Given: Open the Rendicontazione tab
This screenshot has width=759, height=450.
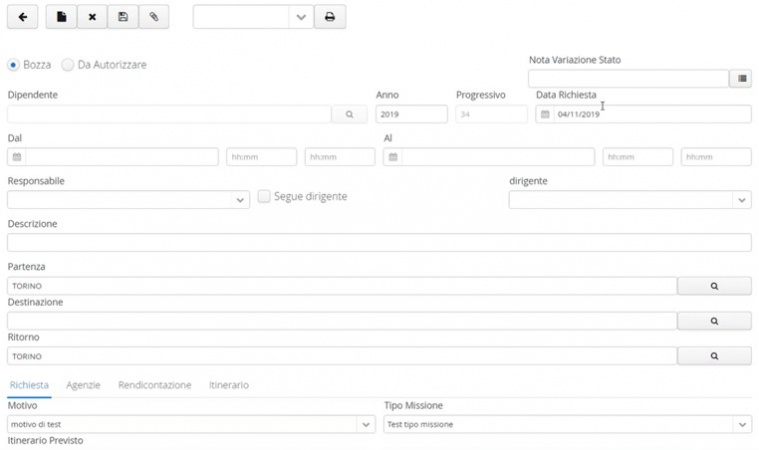Looking at the screenshot, I should [x=154, y=385].
